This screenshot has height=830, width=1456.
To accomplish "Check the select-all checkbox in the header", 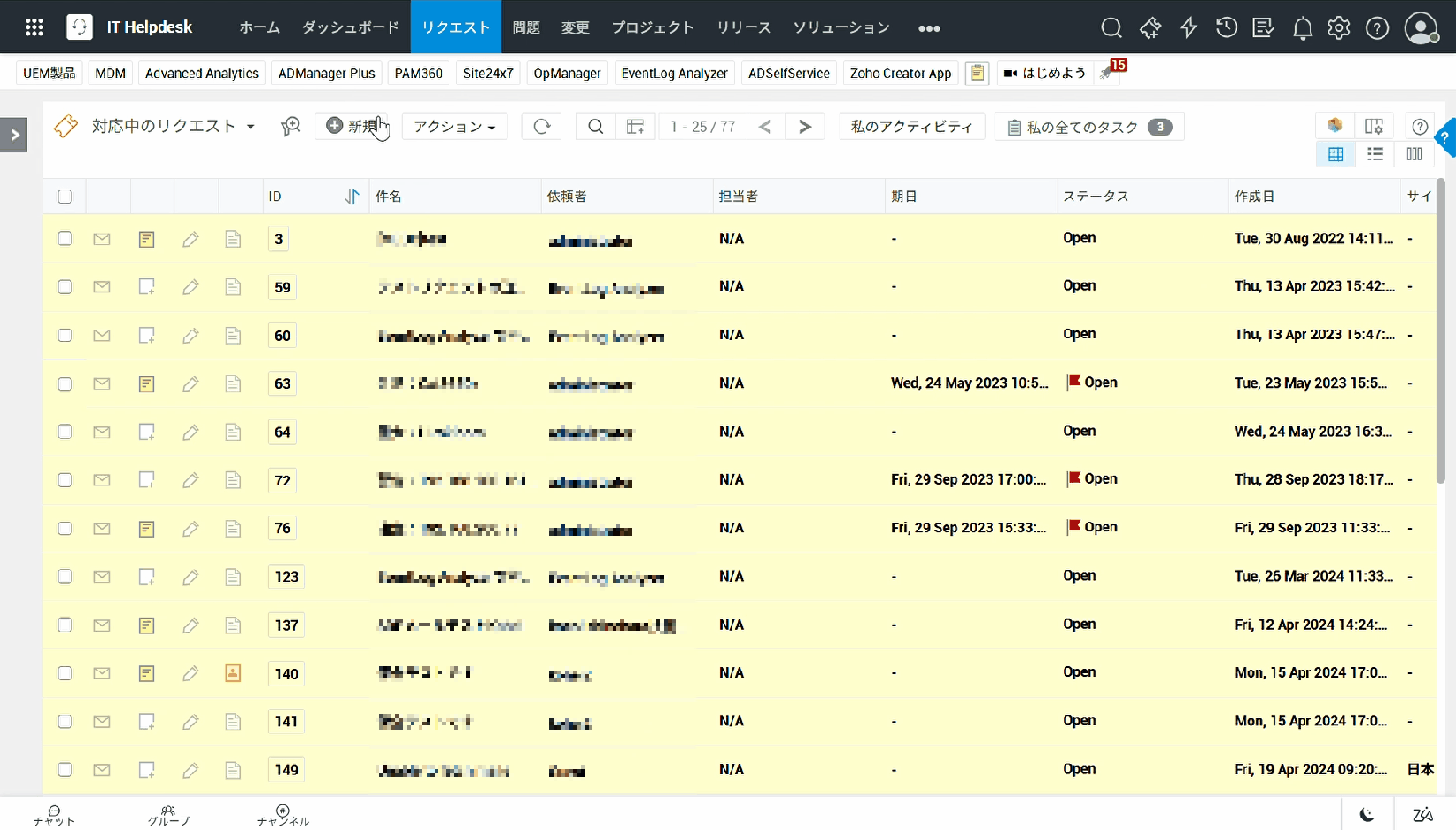I will (65, 197).
